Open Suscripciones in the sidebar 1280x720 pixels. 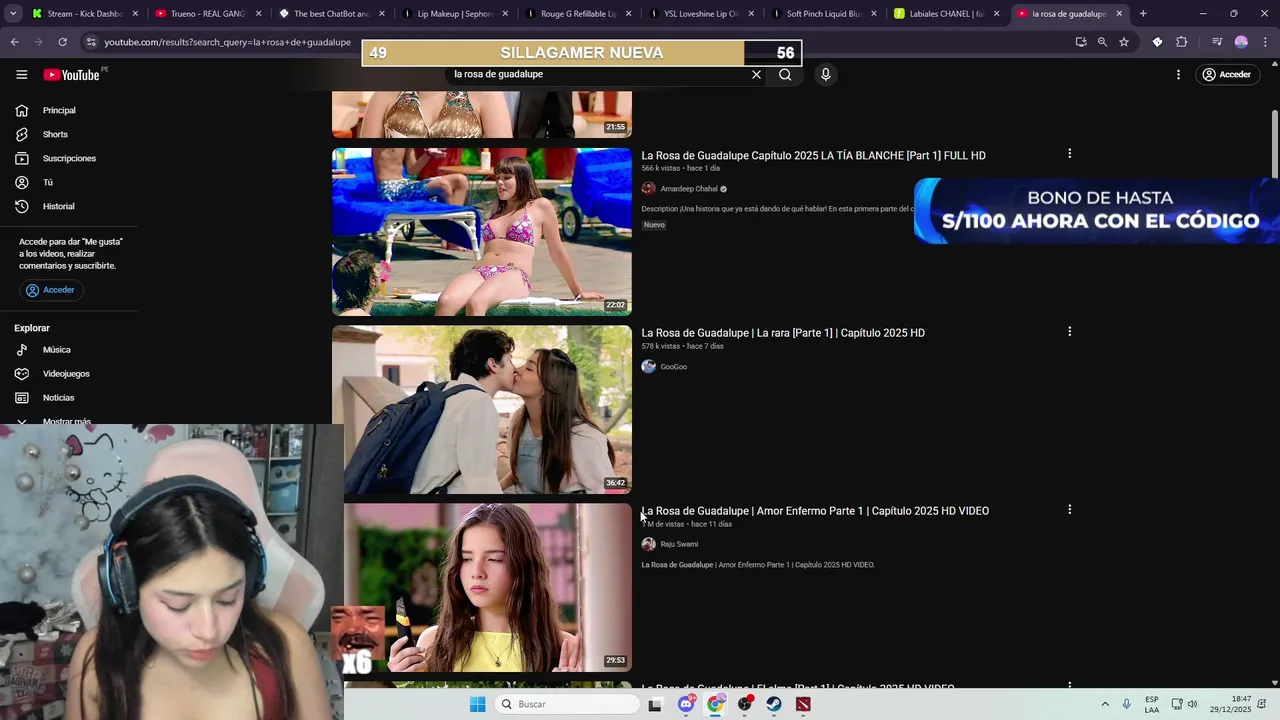[x=68, y=158]
